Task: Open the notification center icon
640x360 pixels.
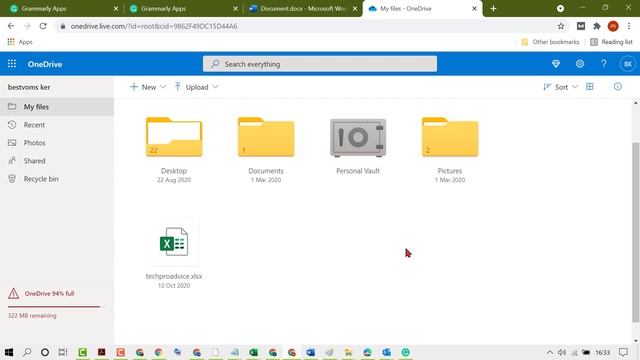Action: click(623, 352)
